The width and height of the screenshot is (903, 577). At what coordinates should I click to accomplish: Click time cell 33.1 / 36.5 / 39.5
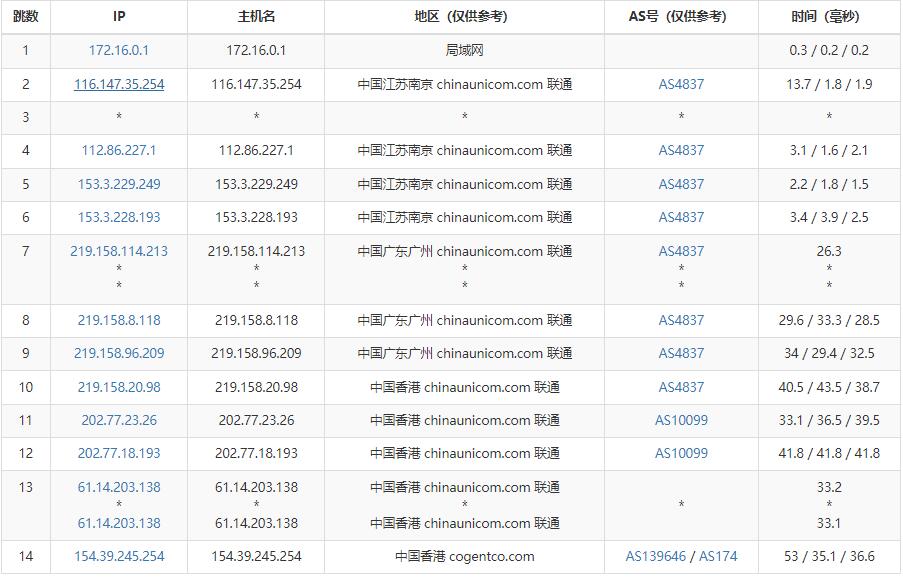[x=829, y=420]
